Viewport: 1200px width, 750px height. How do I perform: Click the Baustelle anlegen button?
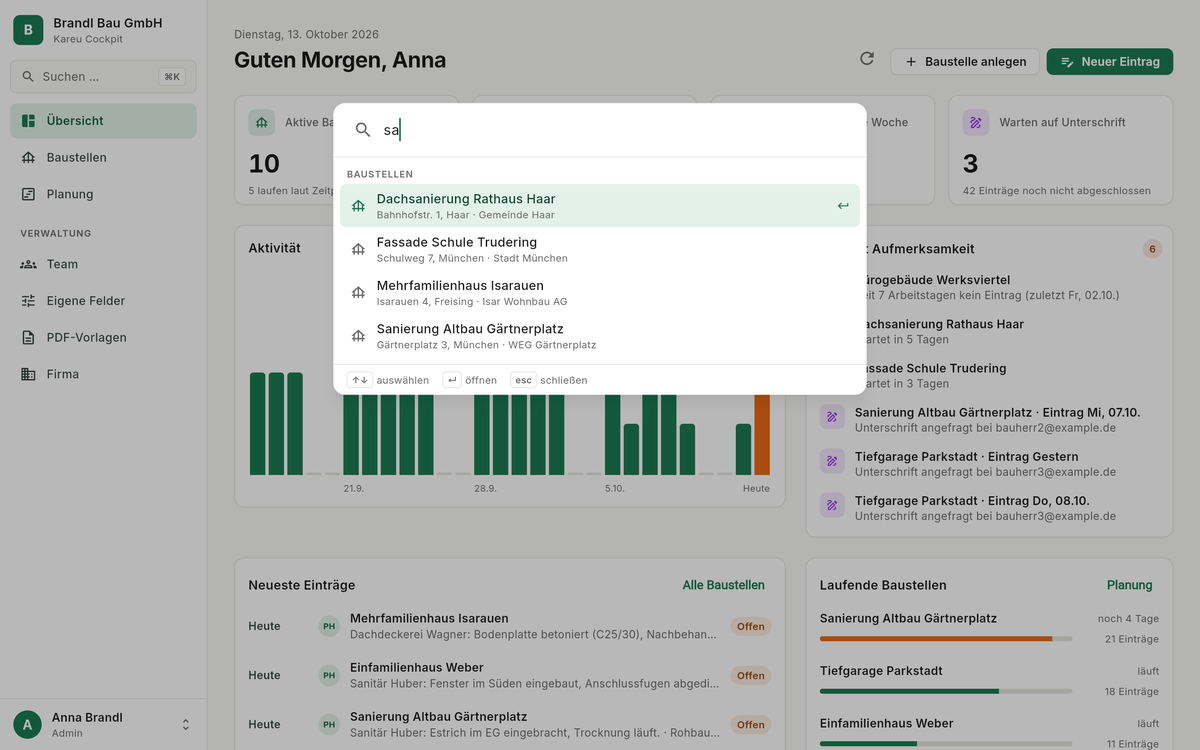[x=965, y=62]
